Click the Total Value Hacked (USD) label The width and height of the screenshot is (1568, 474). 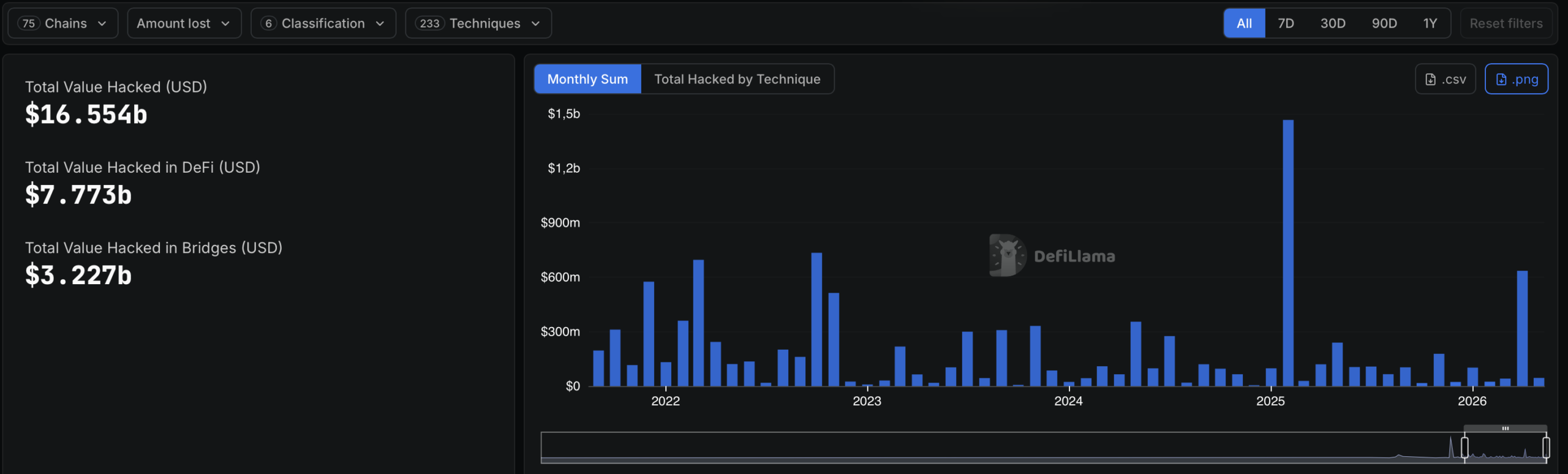116,87
